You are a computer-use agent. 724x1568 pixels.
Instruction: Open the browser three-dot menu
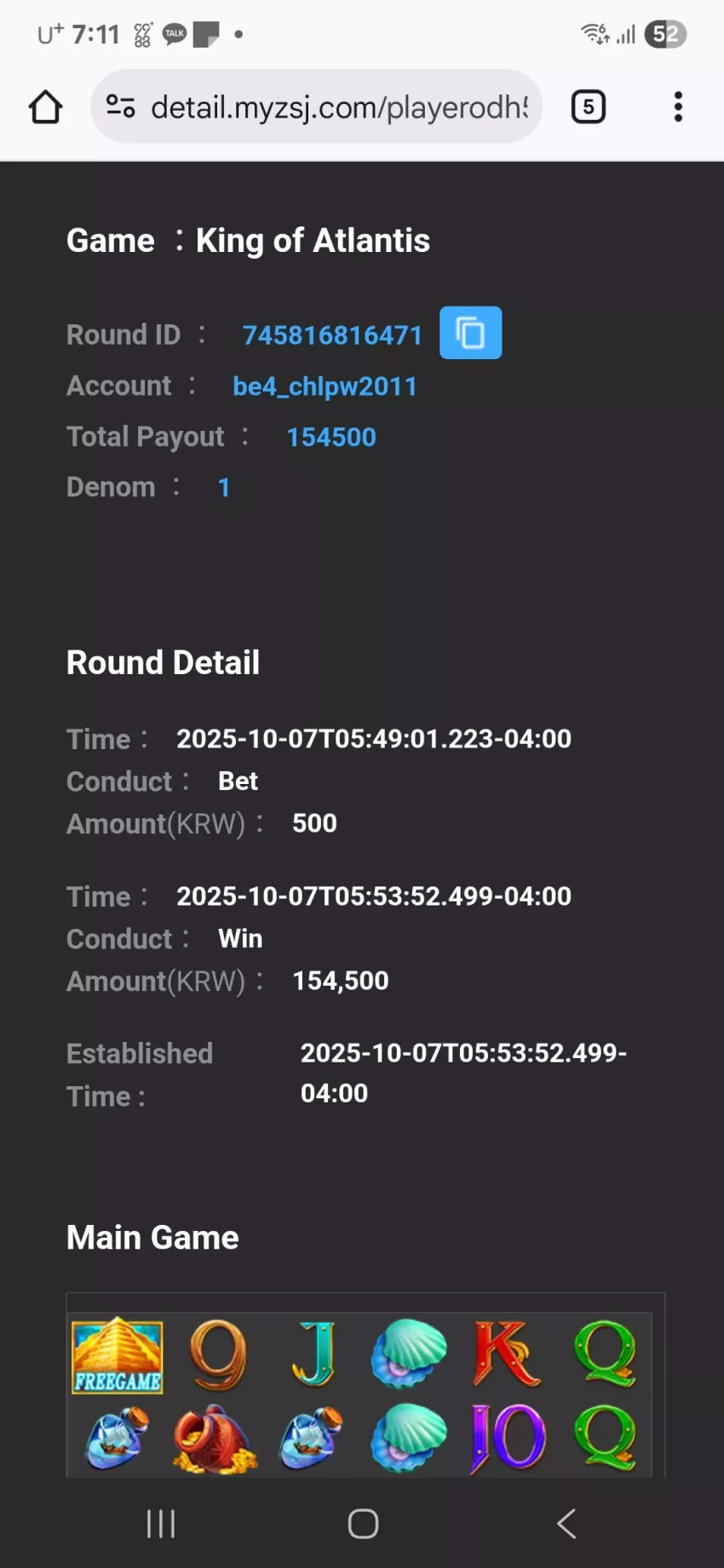(678, 107)
